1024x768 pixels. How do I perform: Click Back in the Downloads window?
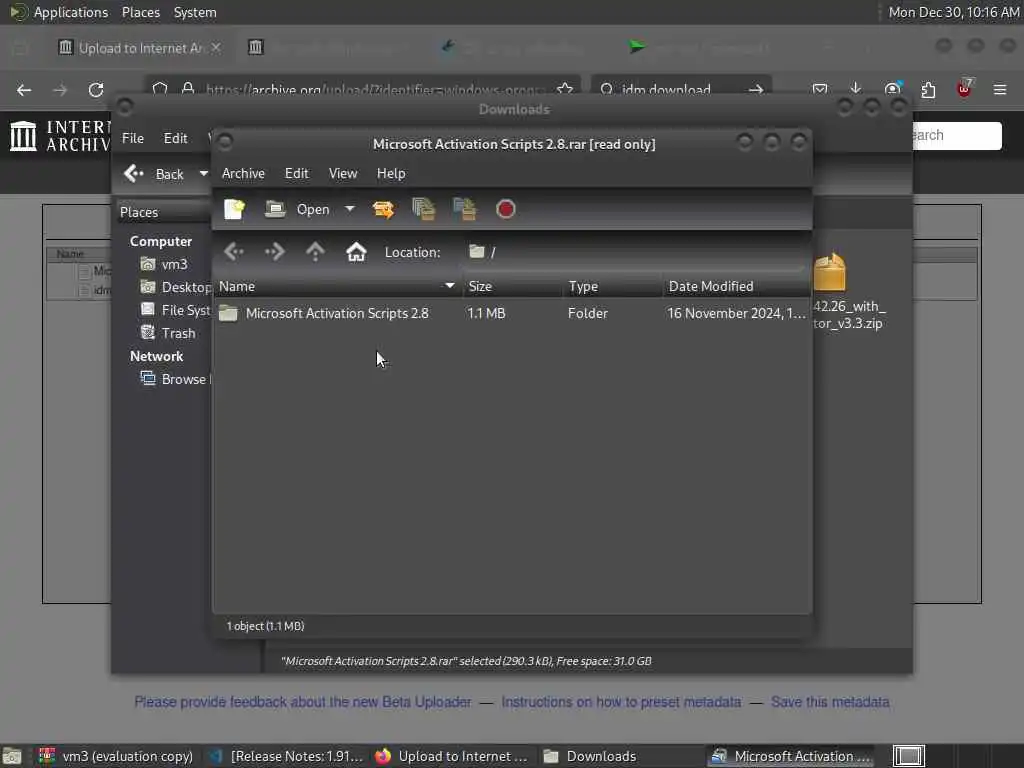155,174
